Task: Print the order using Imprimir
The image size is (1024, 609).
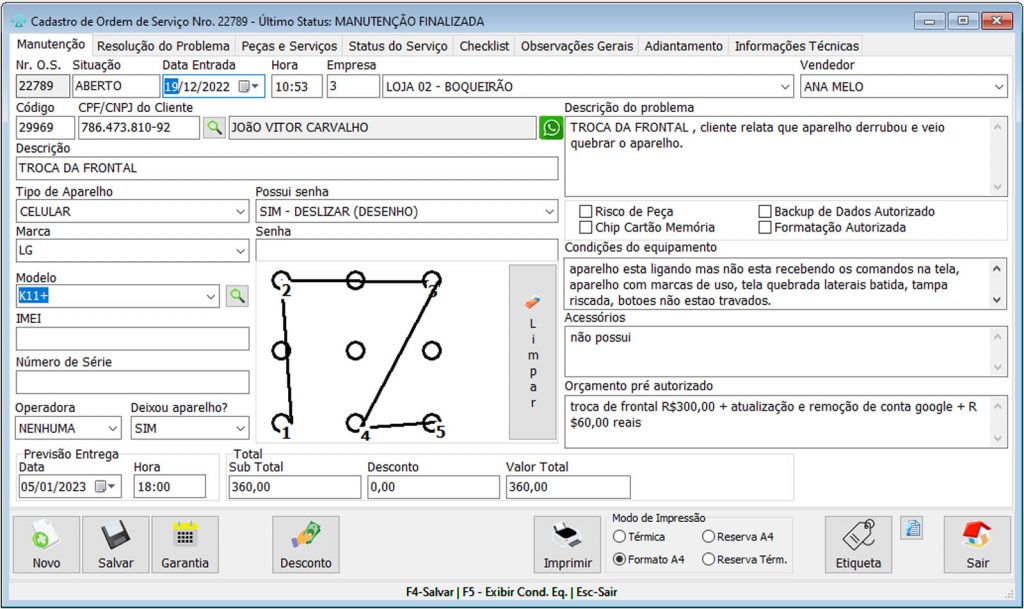Action: (x=567, y=546)
